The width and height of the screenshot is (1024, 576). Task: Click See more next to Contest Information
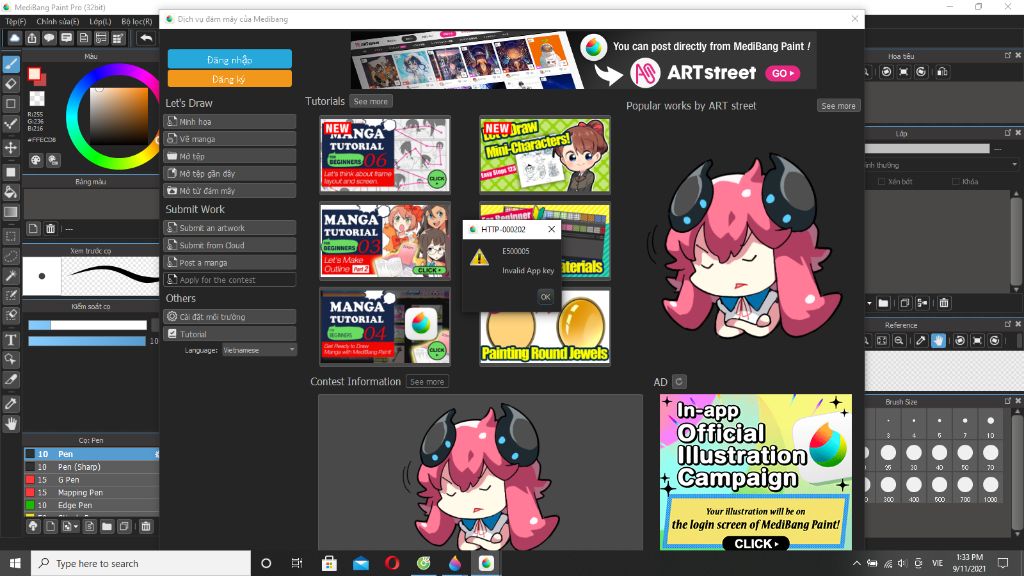coord(426,381)
